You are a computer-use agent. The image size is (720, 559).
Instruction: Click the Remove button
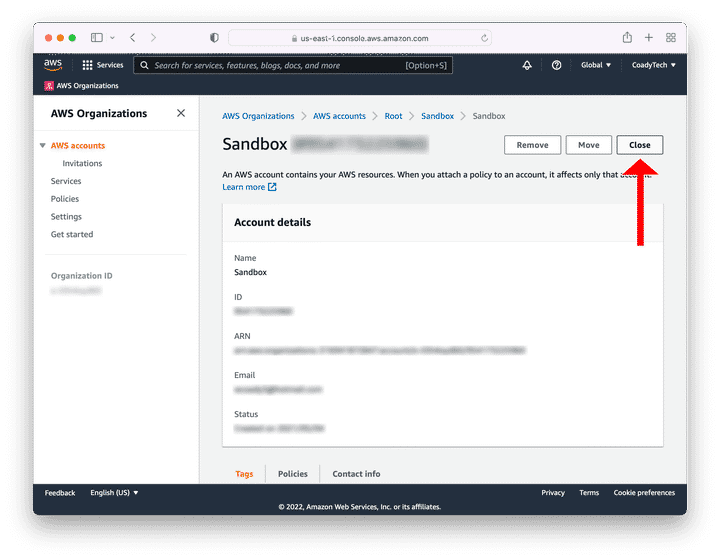pos(532,145)
